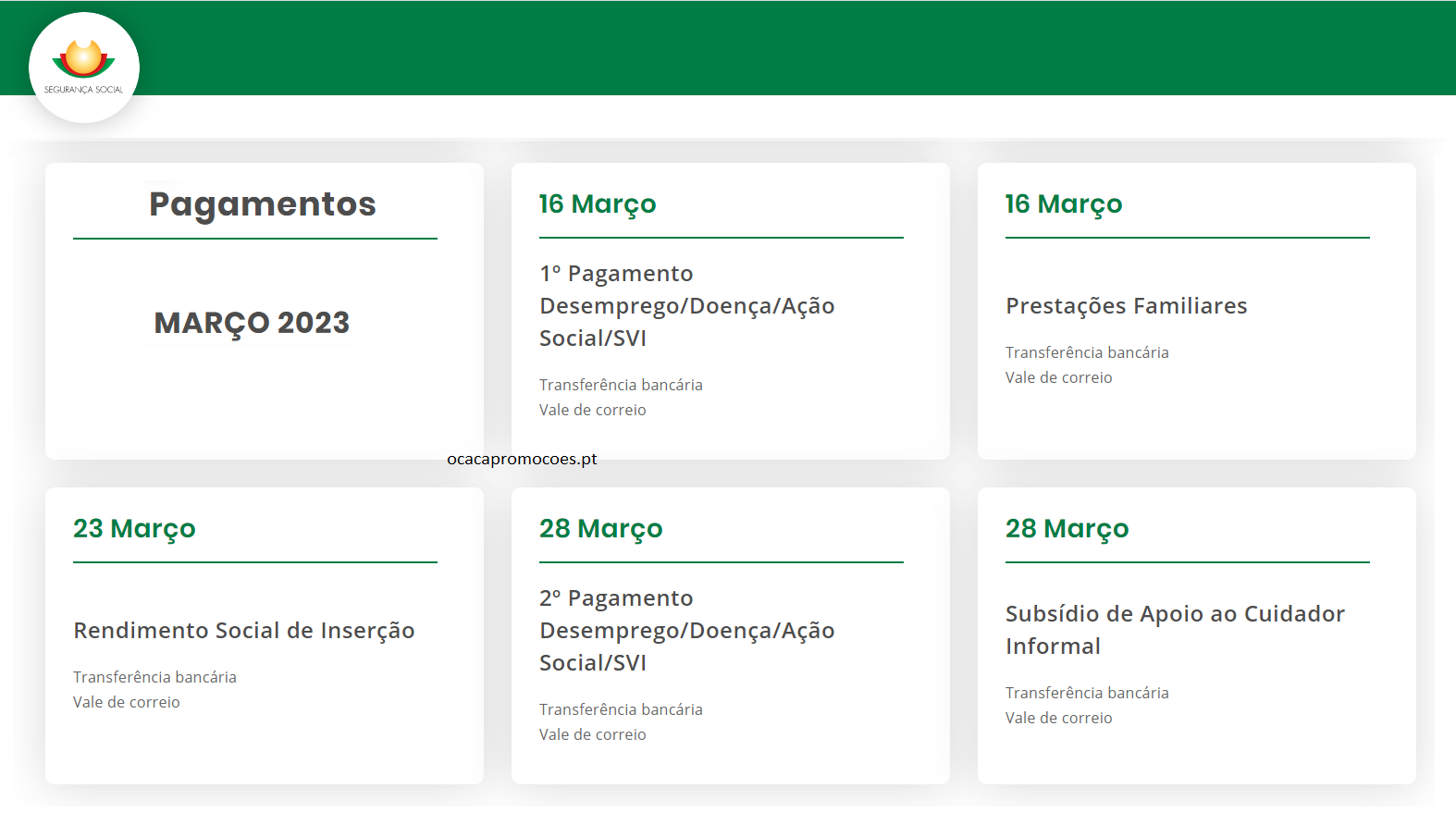Viewport: 1456px width, 825px height.
Task: Click 28 Março heading above Subsídio de Apoio
Action: click(x=1067, y=529)
